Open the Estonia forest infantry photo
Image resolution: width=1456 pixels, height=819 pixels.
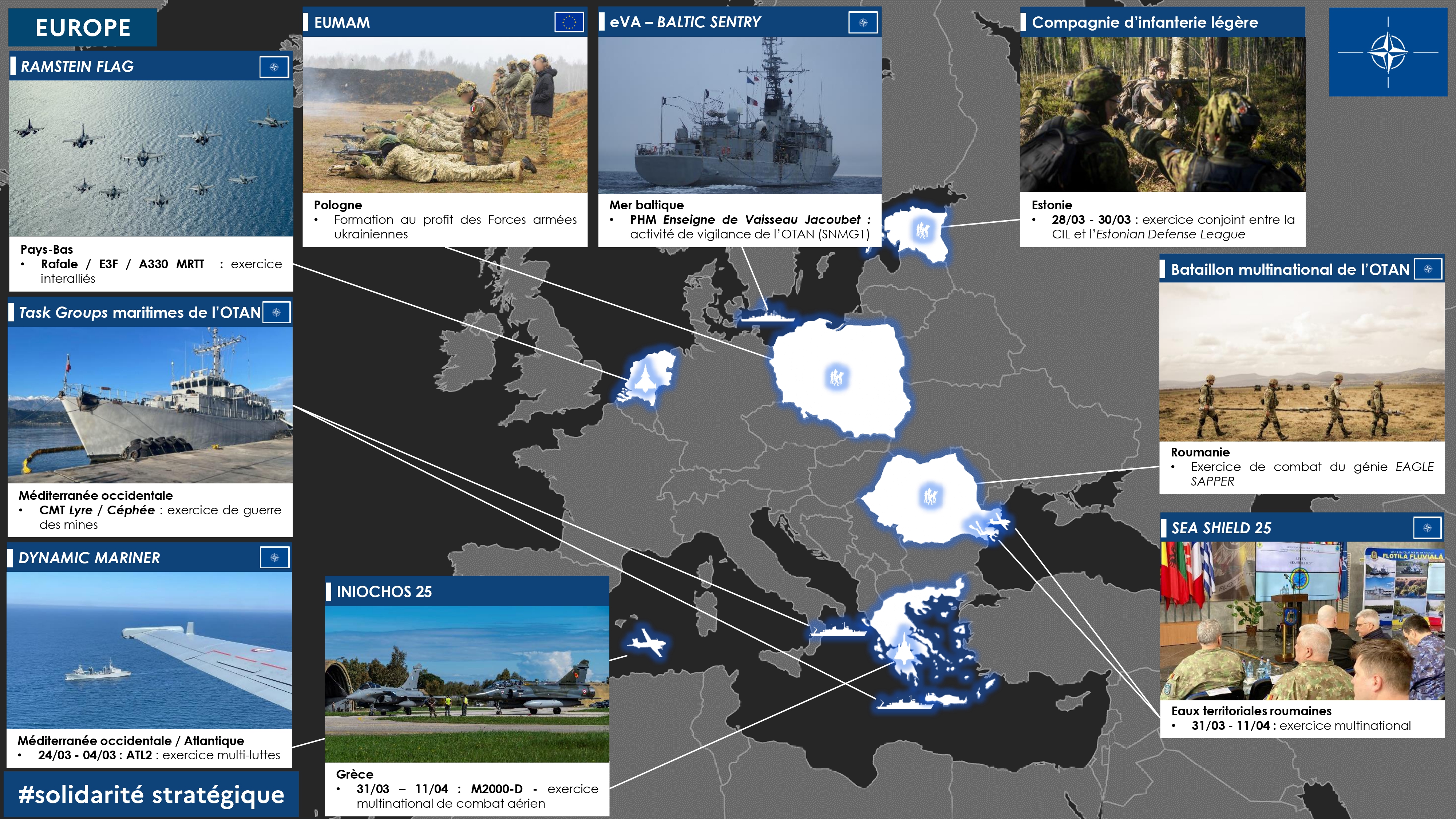coord(1163,115)
